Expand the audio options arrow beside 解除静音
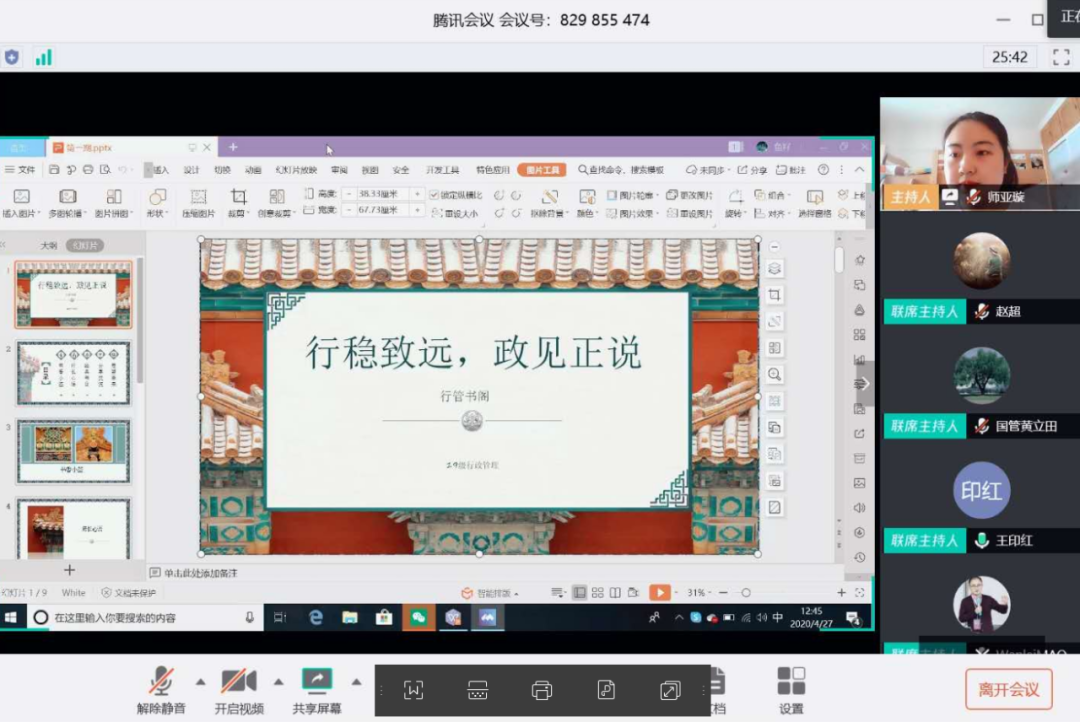 pyautogui.click(x=200, y=682)
